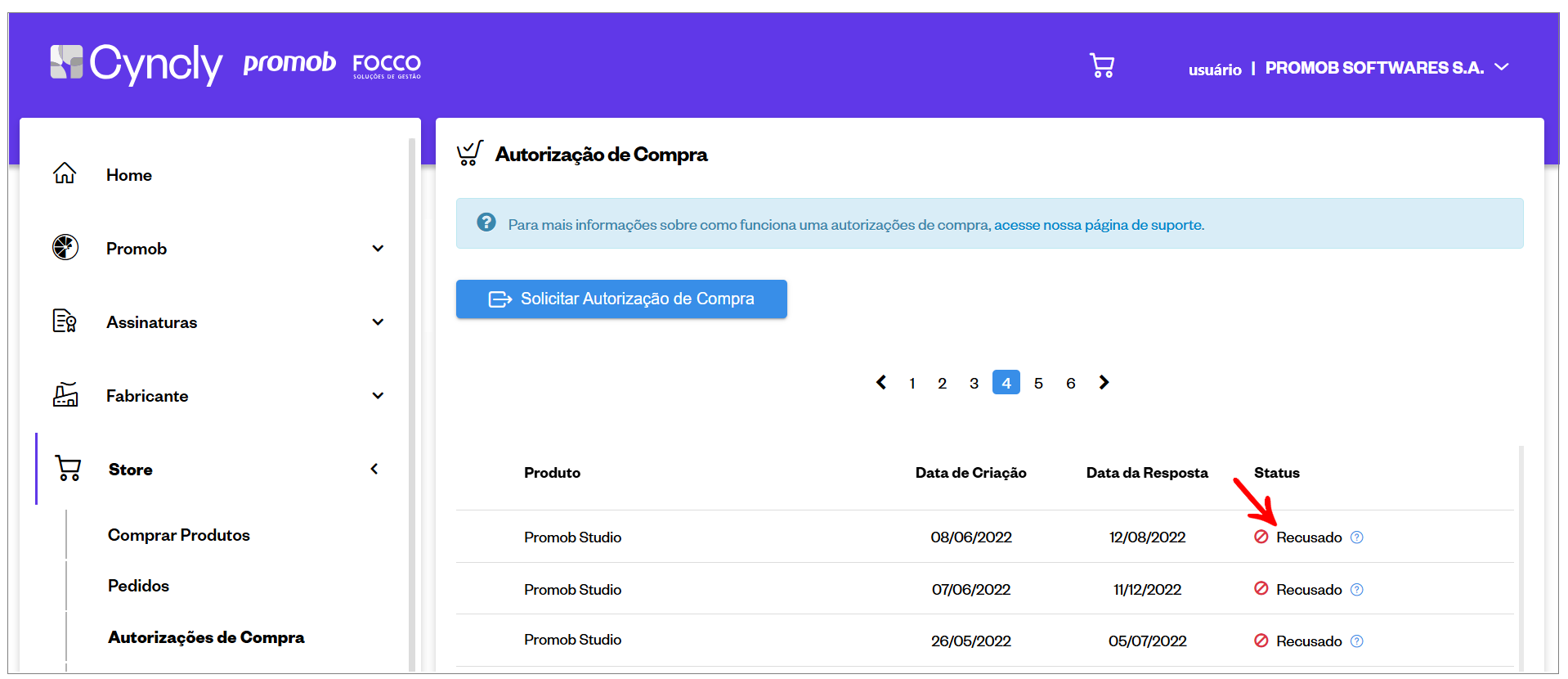Click the Promob sidebar icon
This screenshot has height=679, width=1568.
65,247
